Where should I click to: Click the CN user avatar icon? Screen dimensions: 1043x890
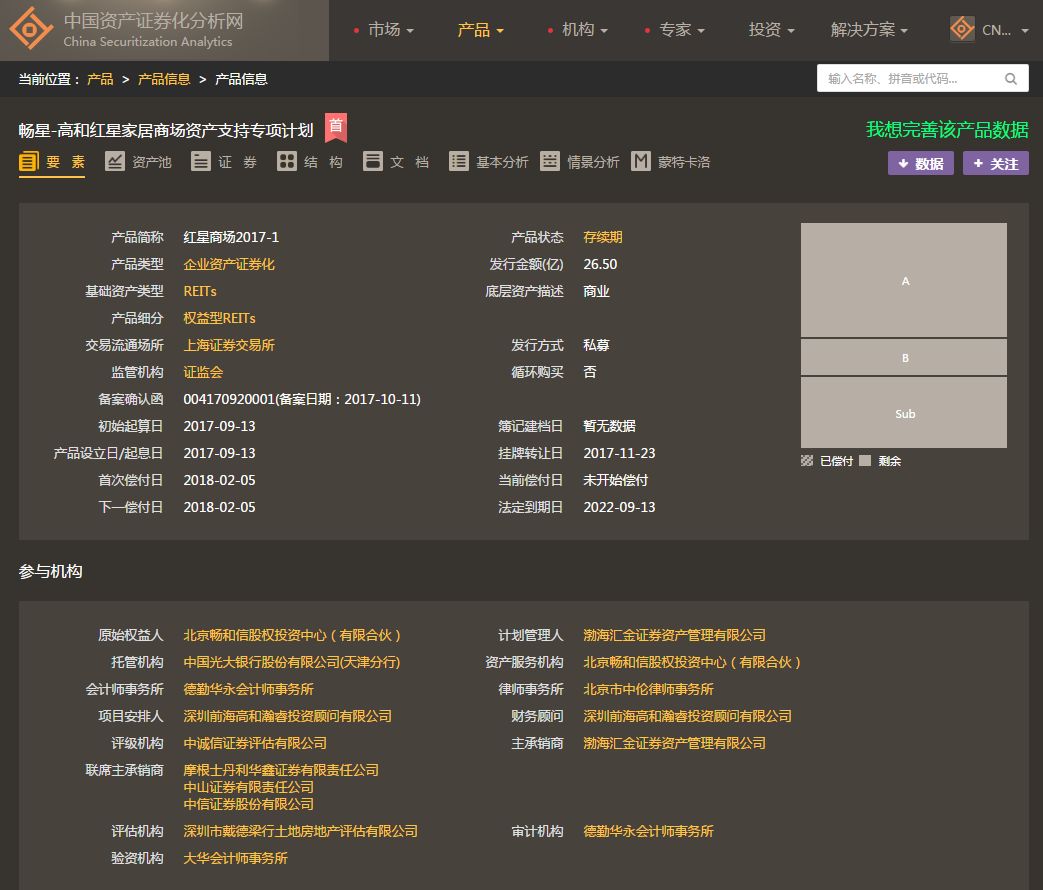[962, 29]
